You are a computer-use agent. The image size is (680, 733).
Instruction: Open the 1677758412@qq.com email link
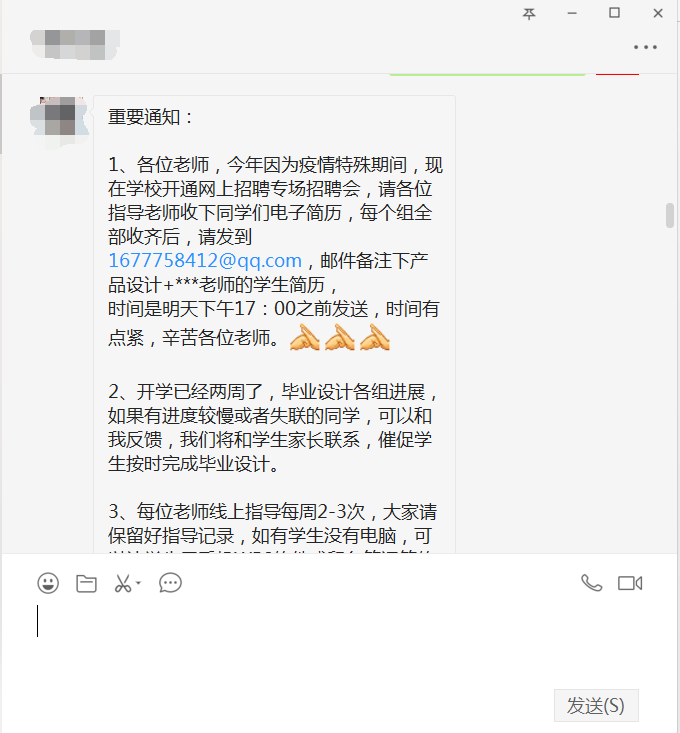point(205,260)
